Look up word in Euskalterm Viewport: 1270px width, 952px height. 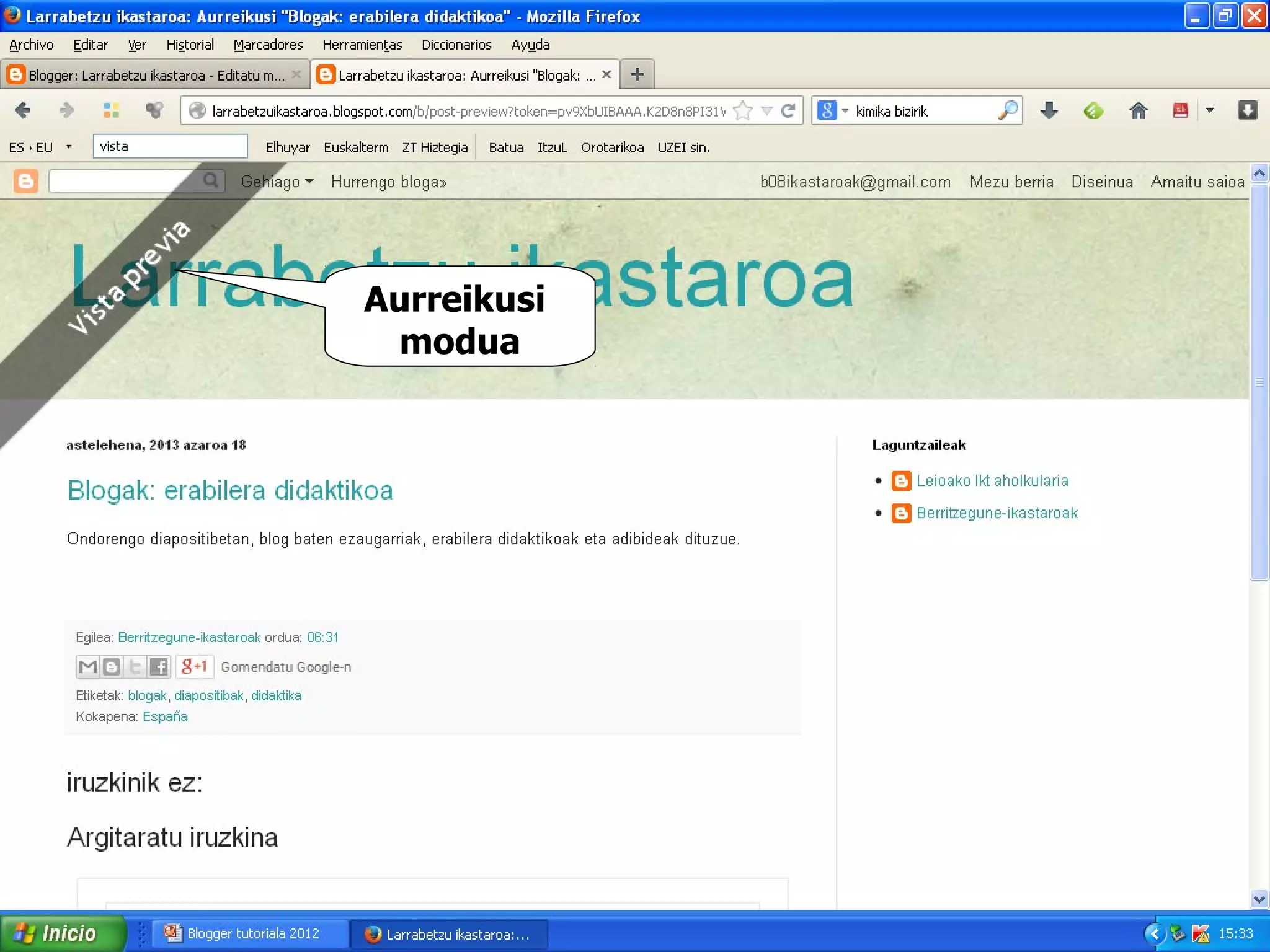pos(356,148)
